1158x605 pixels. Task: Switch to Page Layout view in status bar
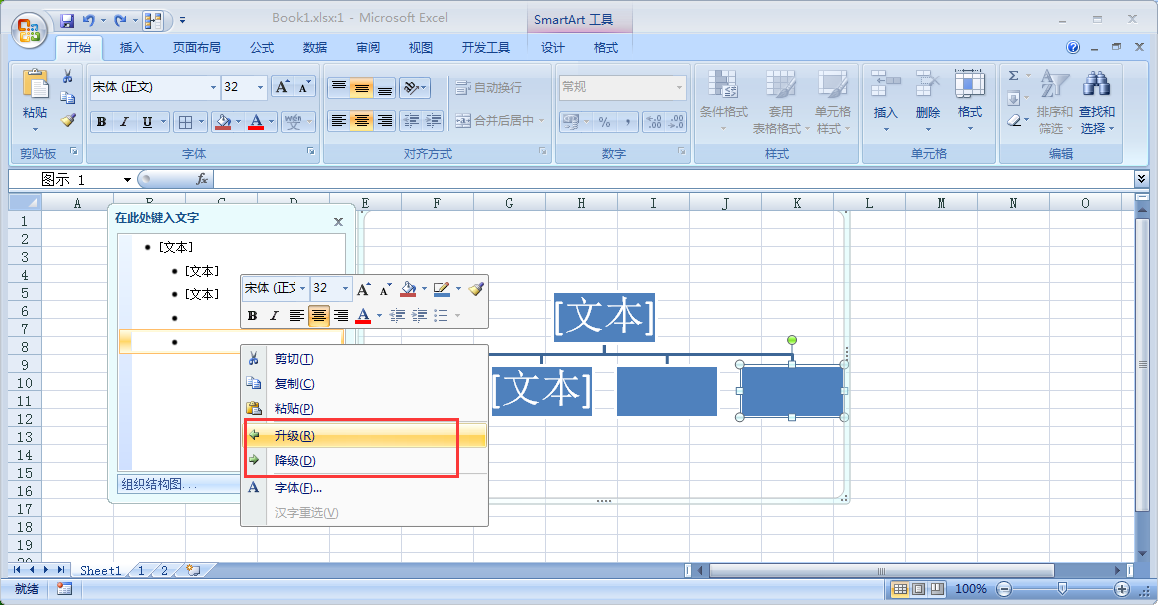tap(918, 589)
